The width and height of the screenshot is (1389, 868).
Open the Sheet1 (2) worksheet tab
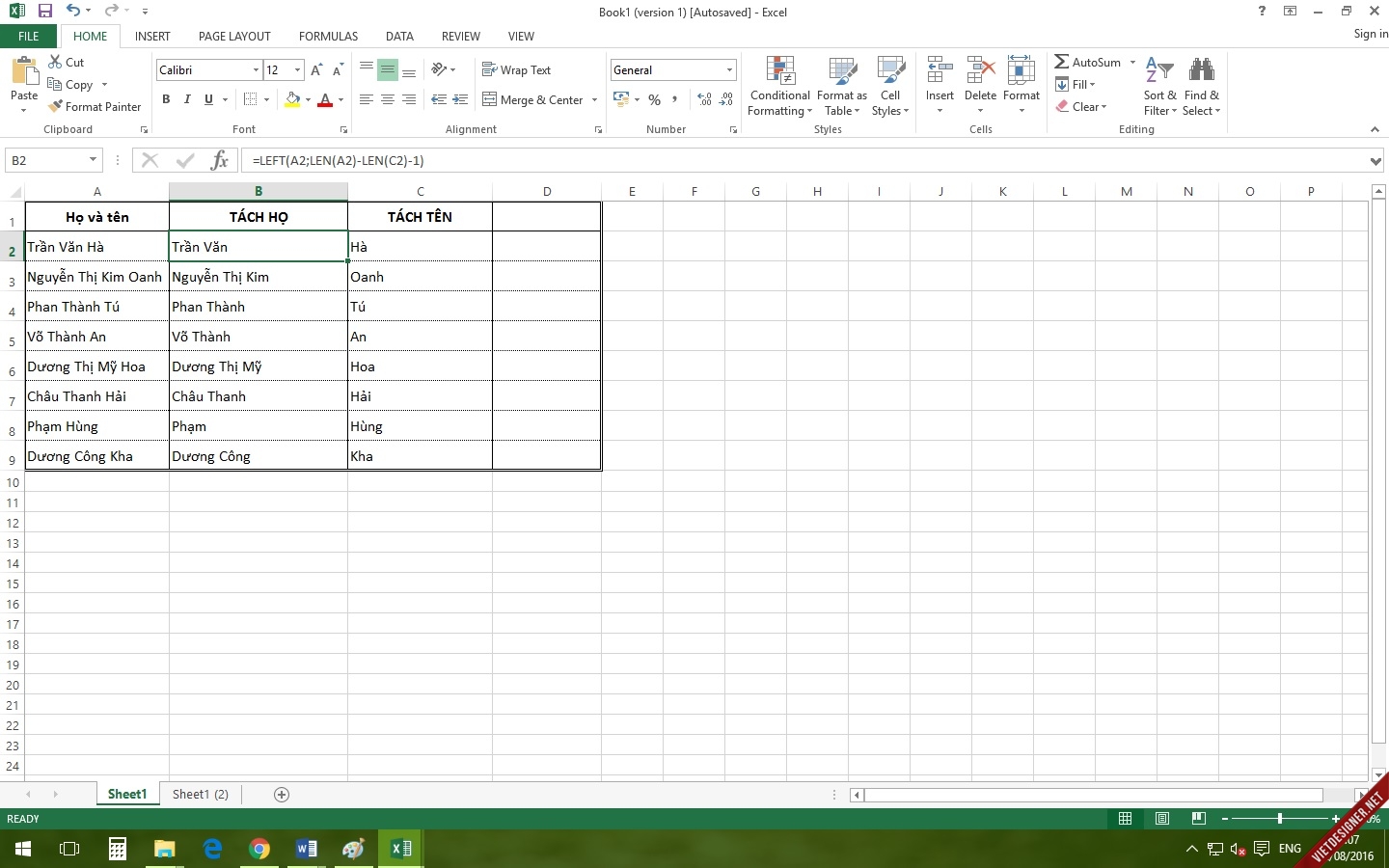(x=200, y=794)
